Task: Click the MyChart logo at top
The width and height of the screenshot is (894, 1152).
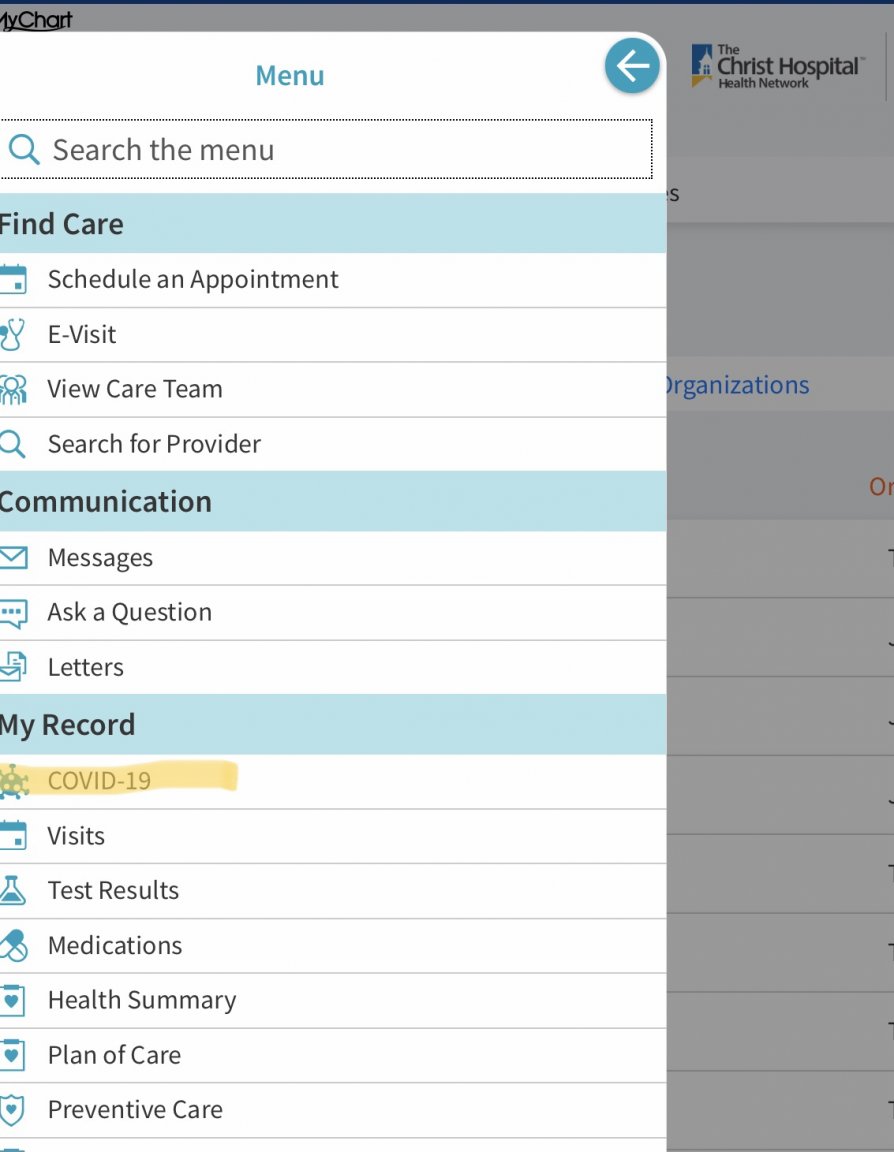Action: click(x=36, y=19)
